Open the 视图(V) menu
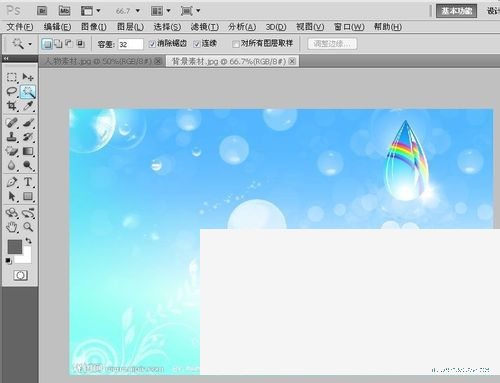 [310, 27]
